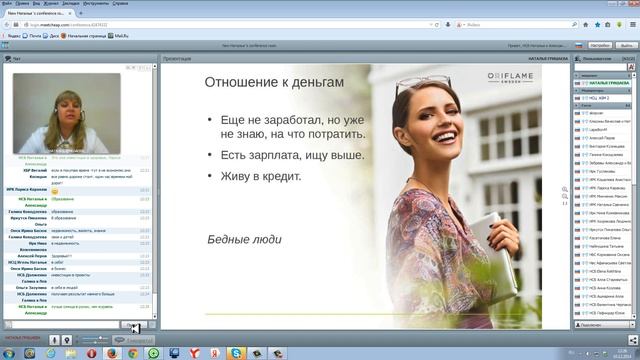
Task: Open the Firefox downloads arrow
Action: point(448,24)
